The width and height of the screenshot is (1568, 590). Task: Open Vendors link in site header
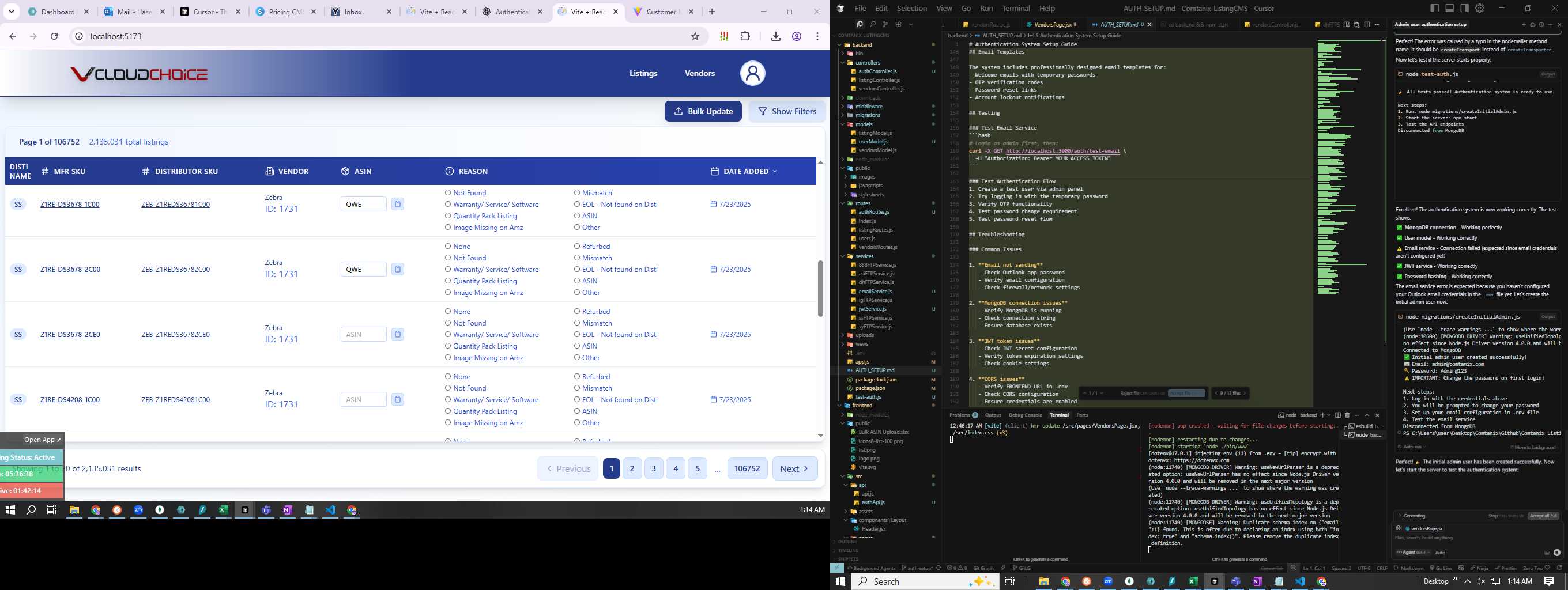pyautogui.click(x=699, y=74)
